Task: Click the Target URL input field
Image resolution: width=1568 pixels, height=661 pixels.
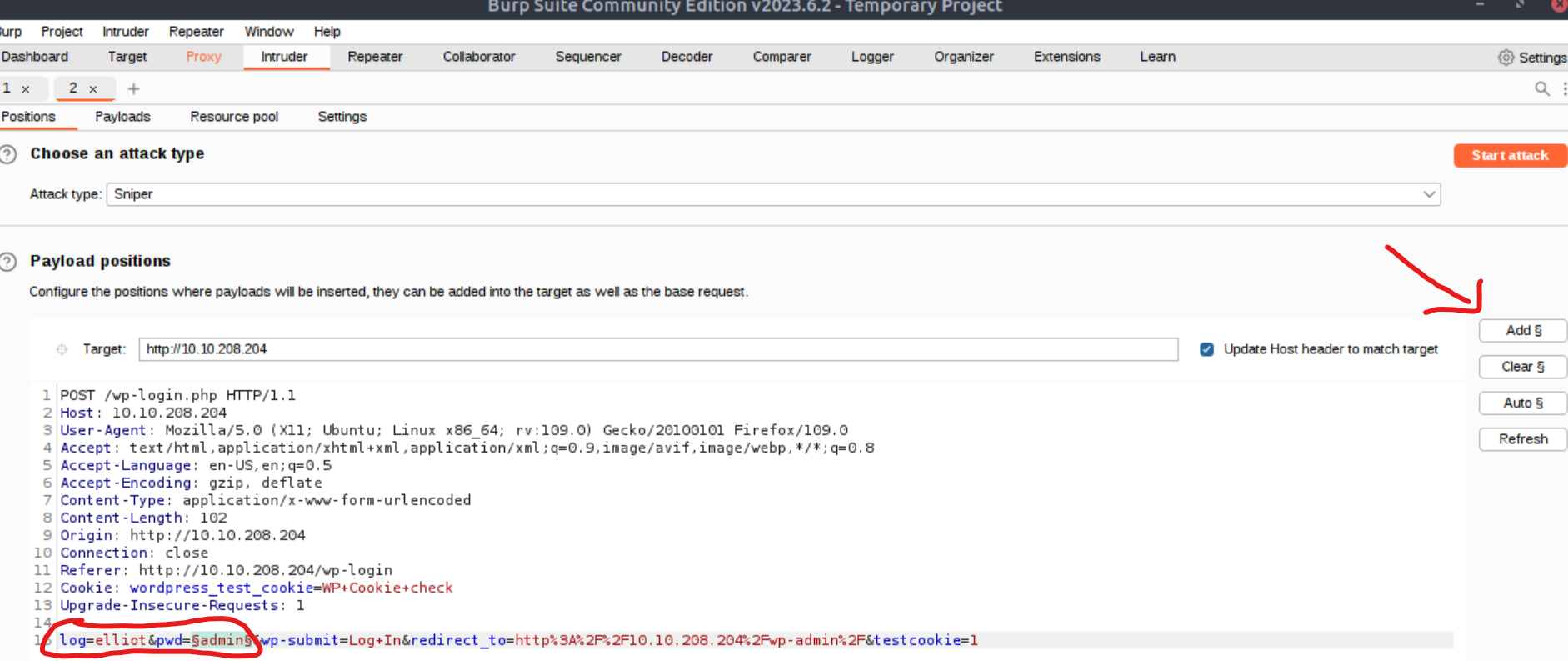Action: [x=658, y=349]
